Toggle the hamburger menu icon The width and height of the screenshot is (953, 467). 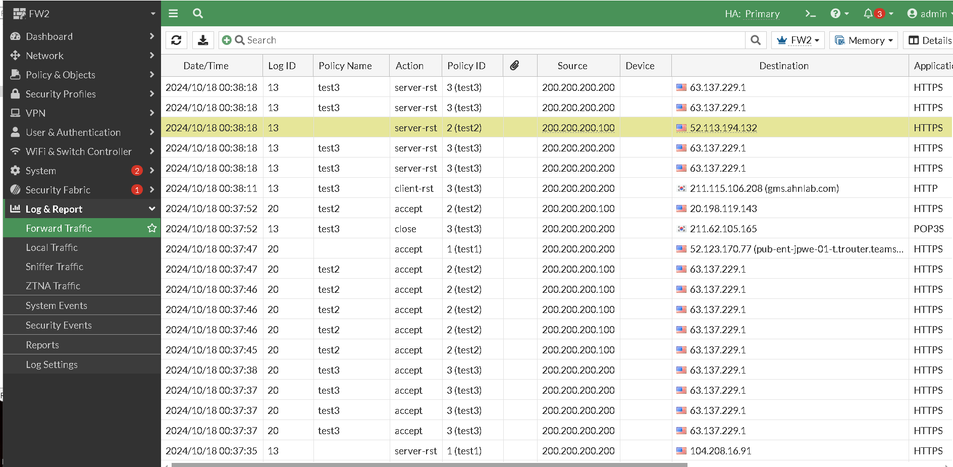click(174, 13)
